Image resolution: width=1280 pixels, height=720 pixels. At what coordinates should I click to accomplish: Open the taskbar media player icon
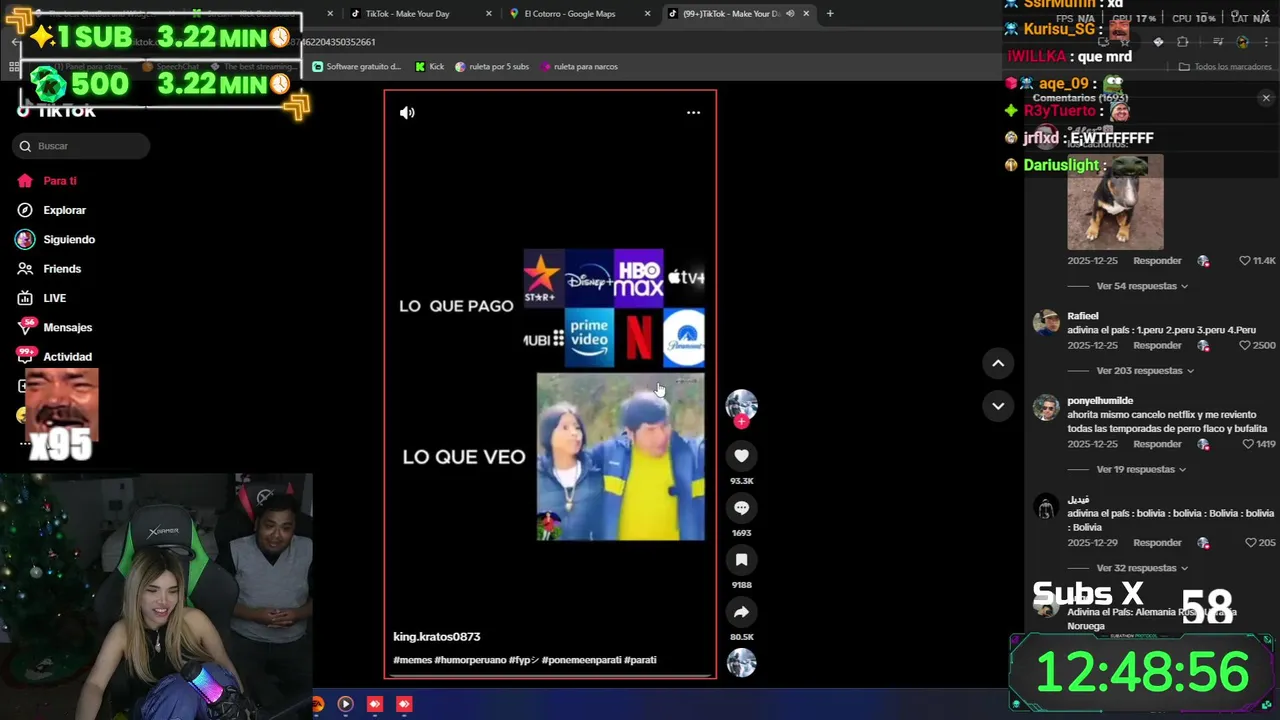[x=345, y=704]
